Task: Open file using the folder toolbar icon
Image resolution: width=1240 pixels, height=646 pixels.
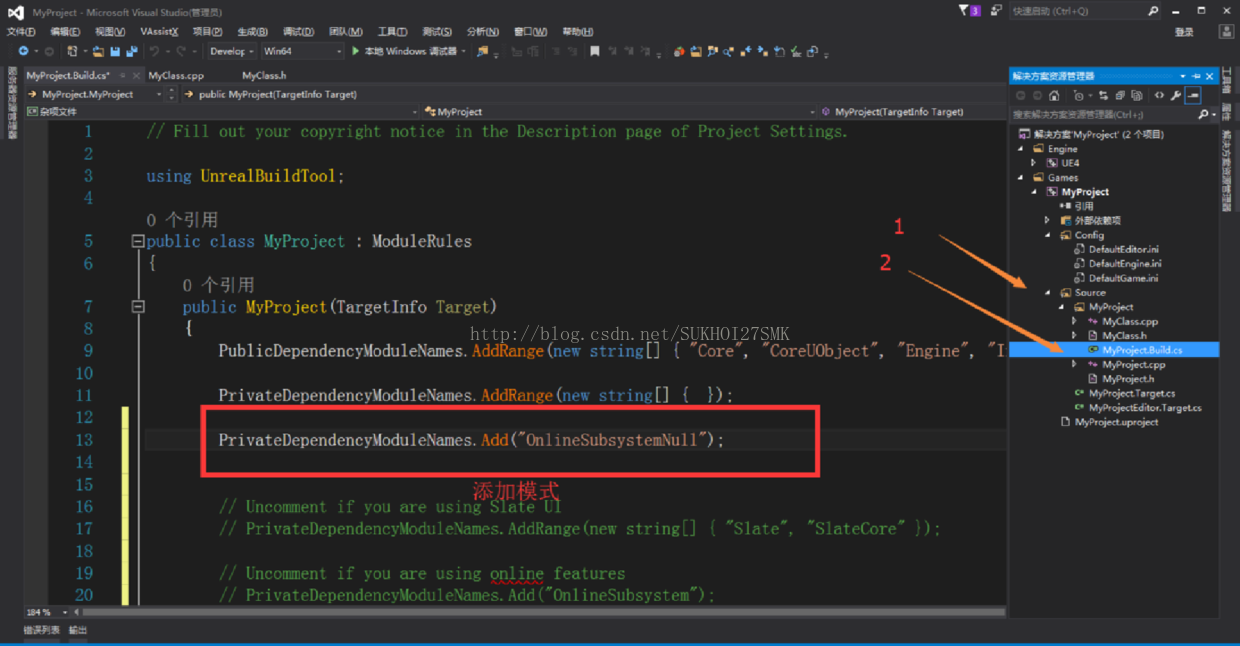Action: click(98, 50)
